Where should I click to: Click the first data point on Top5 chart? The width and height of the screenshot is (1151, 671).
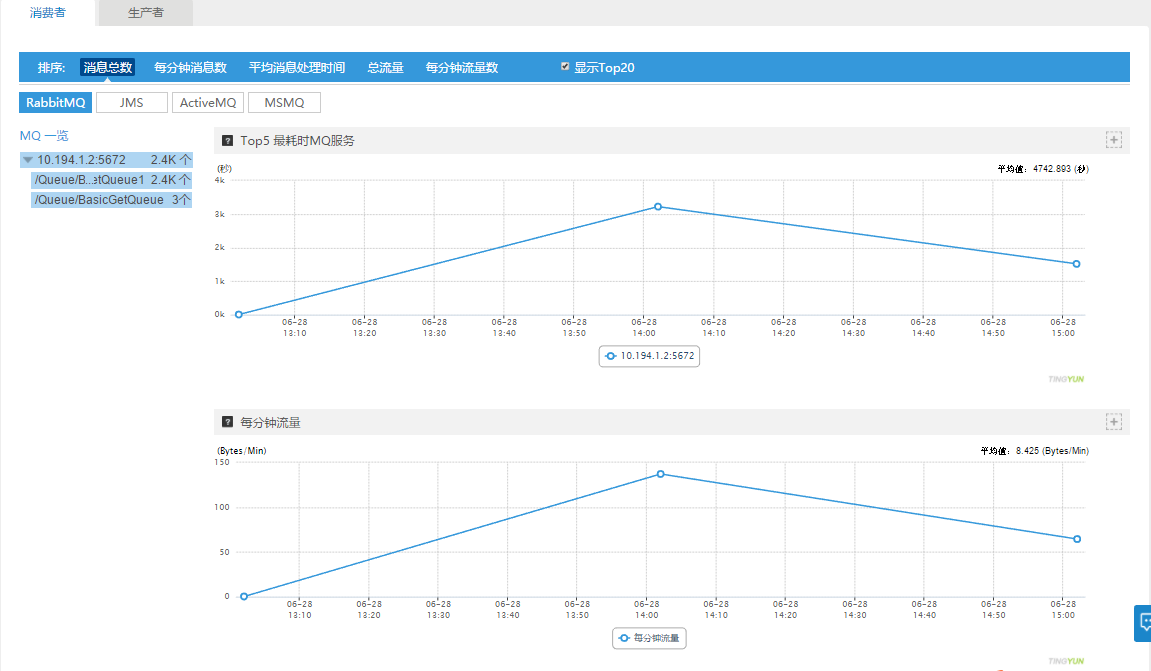(239, 314)
